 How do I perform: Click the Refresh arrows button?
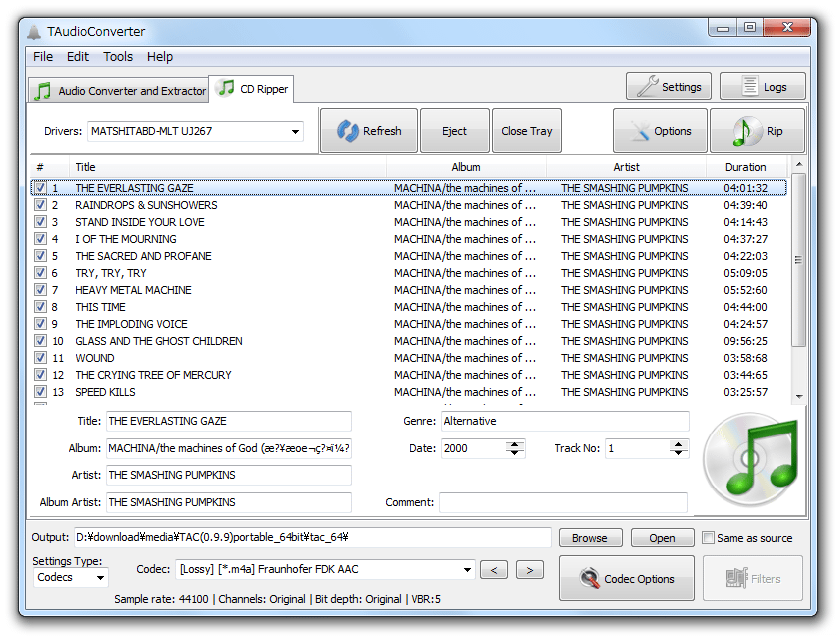[369, 131]
